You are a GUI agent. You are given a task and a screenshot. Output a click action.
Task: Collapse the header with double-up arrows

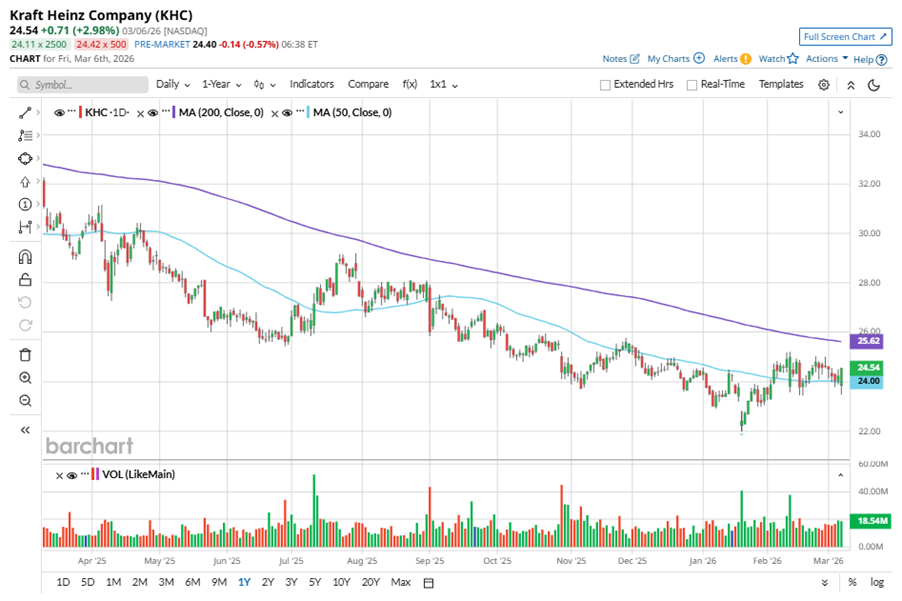click(x=851, y=85)
